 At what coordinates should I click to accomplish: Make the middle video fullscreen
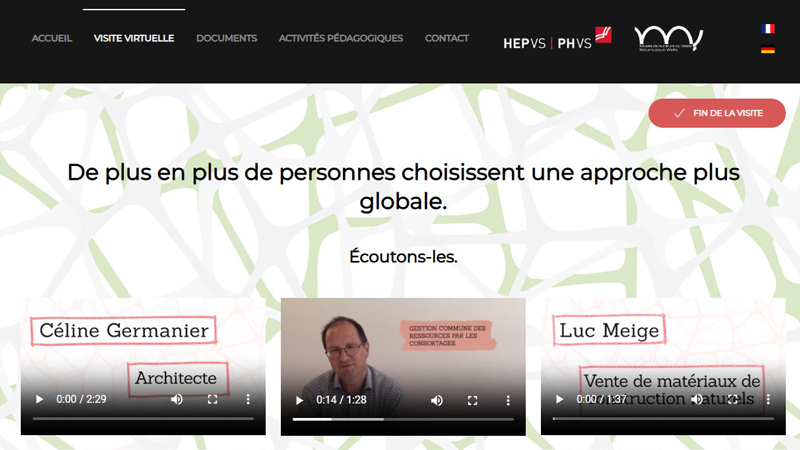click(x=472, y=401)
